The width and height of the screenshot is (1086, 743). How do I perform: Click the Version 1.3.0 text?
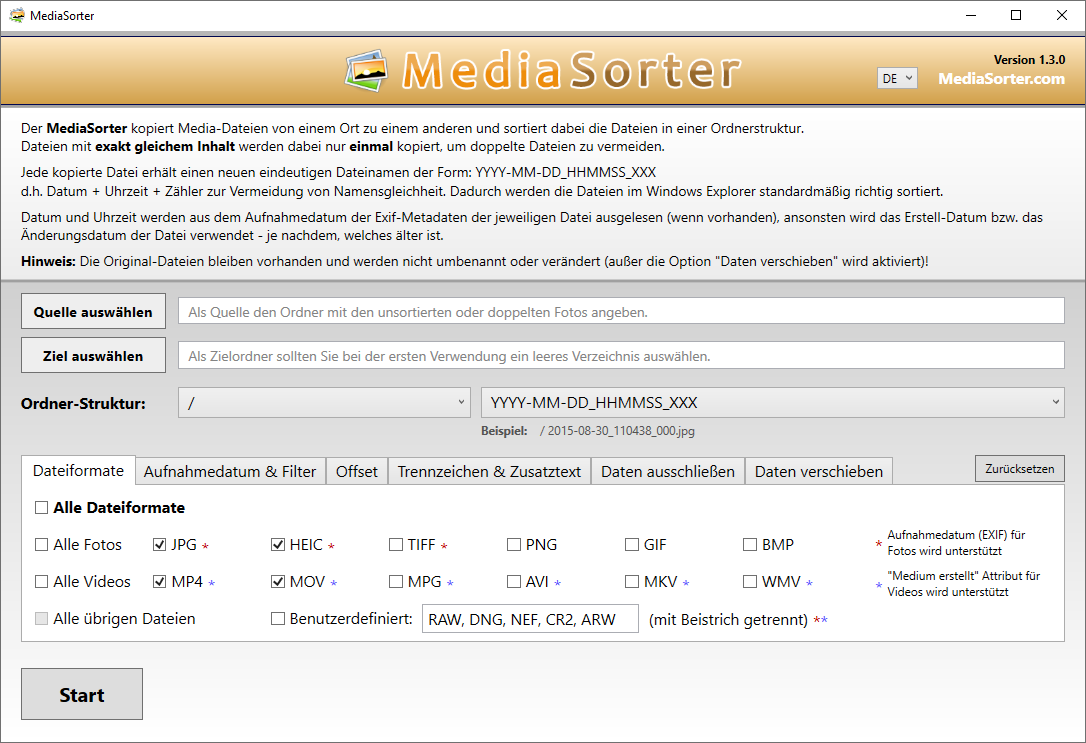click(x=1029, y=60)
